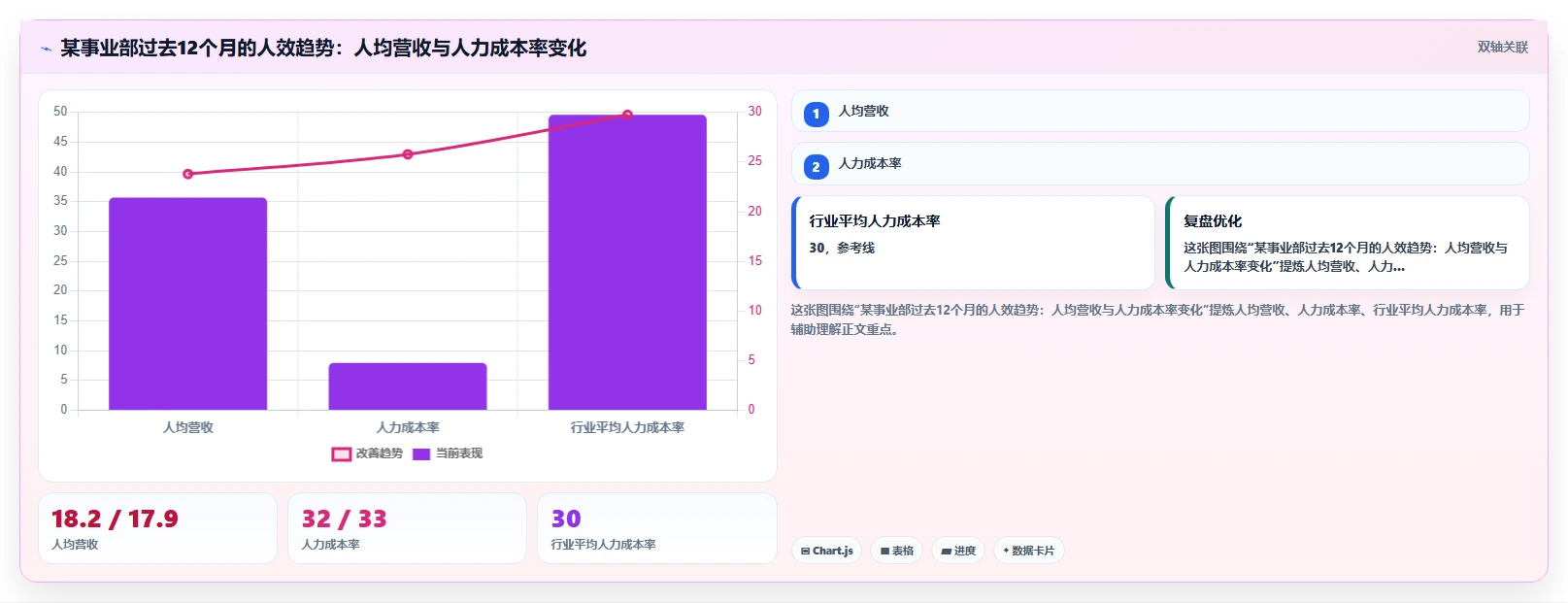
Task: Click the 人力成本率 x-axis label
Action: coord(408,427)
